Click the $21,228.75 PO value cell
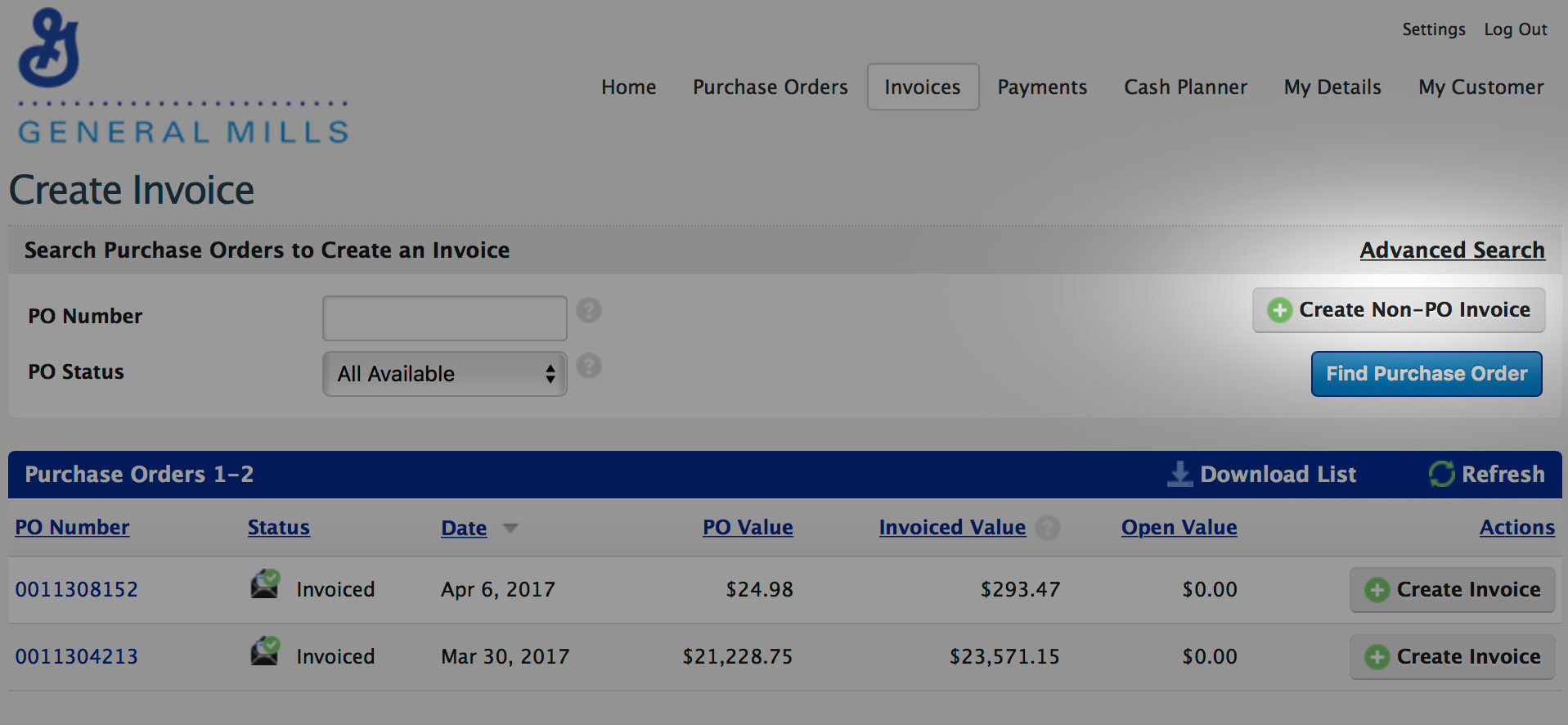The width and height of the screenshot is (1568, 725). tap(738, 657)
